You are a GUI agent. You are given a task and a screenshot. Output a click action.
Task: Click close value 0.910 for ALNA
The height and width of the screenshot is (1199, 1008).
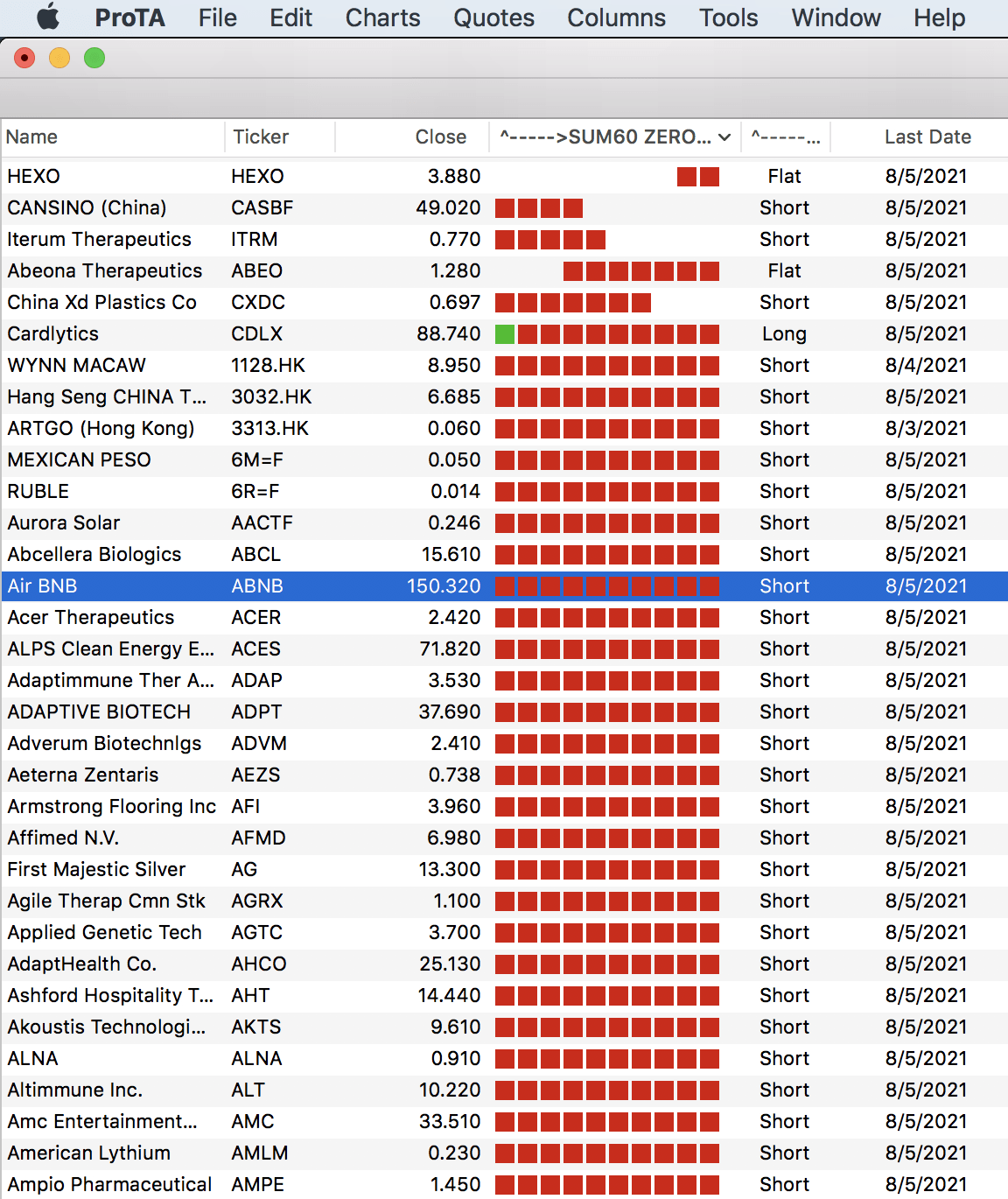pos(456,1058)
